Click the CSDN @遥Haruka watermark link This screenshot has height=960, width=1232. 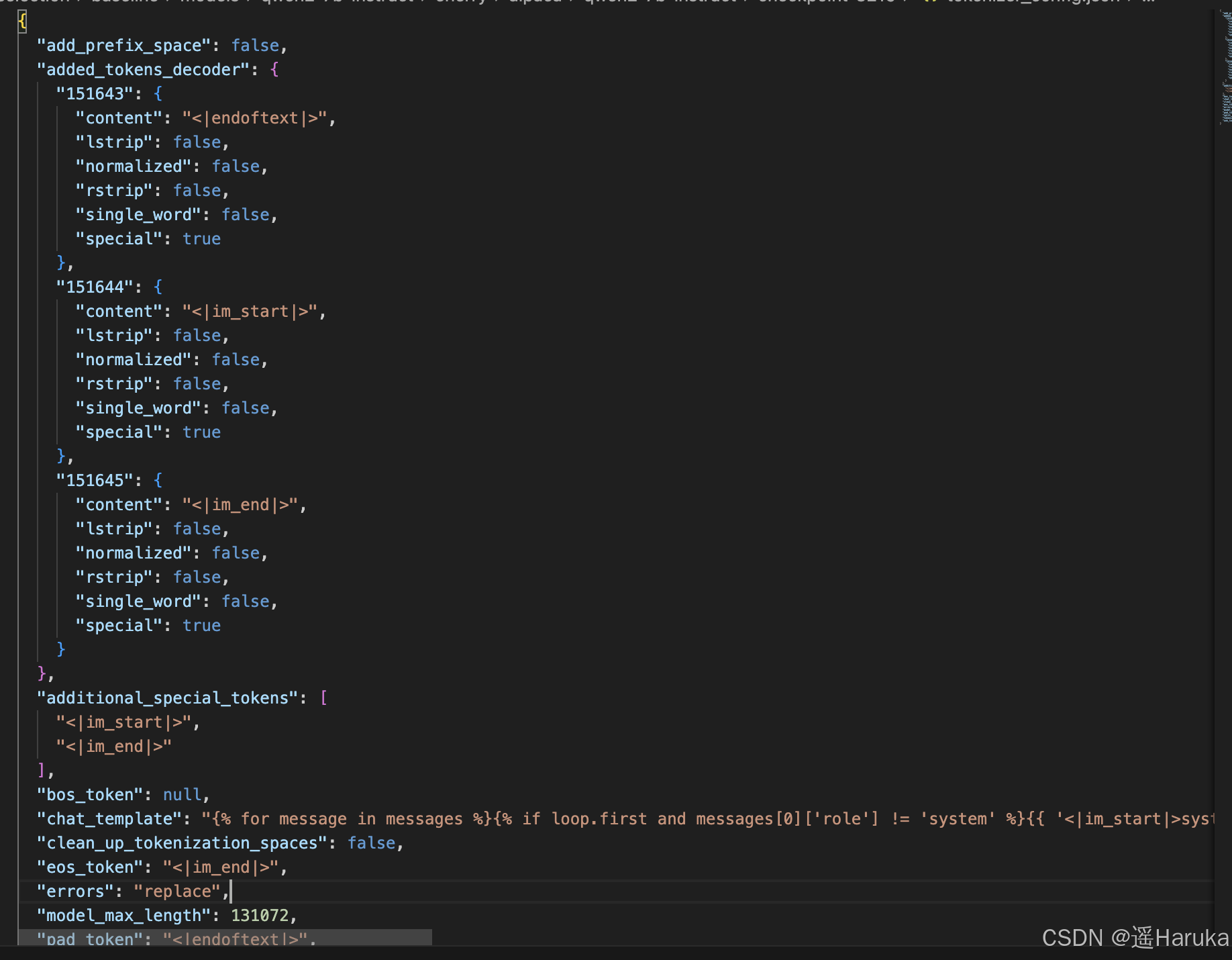pyautogui.click(x=1133, y=937)
